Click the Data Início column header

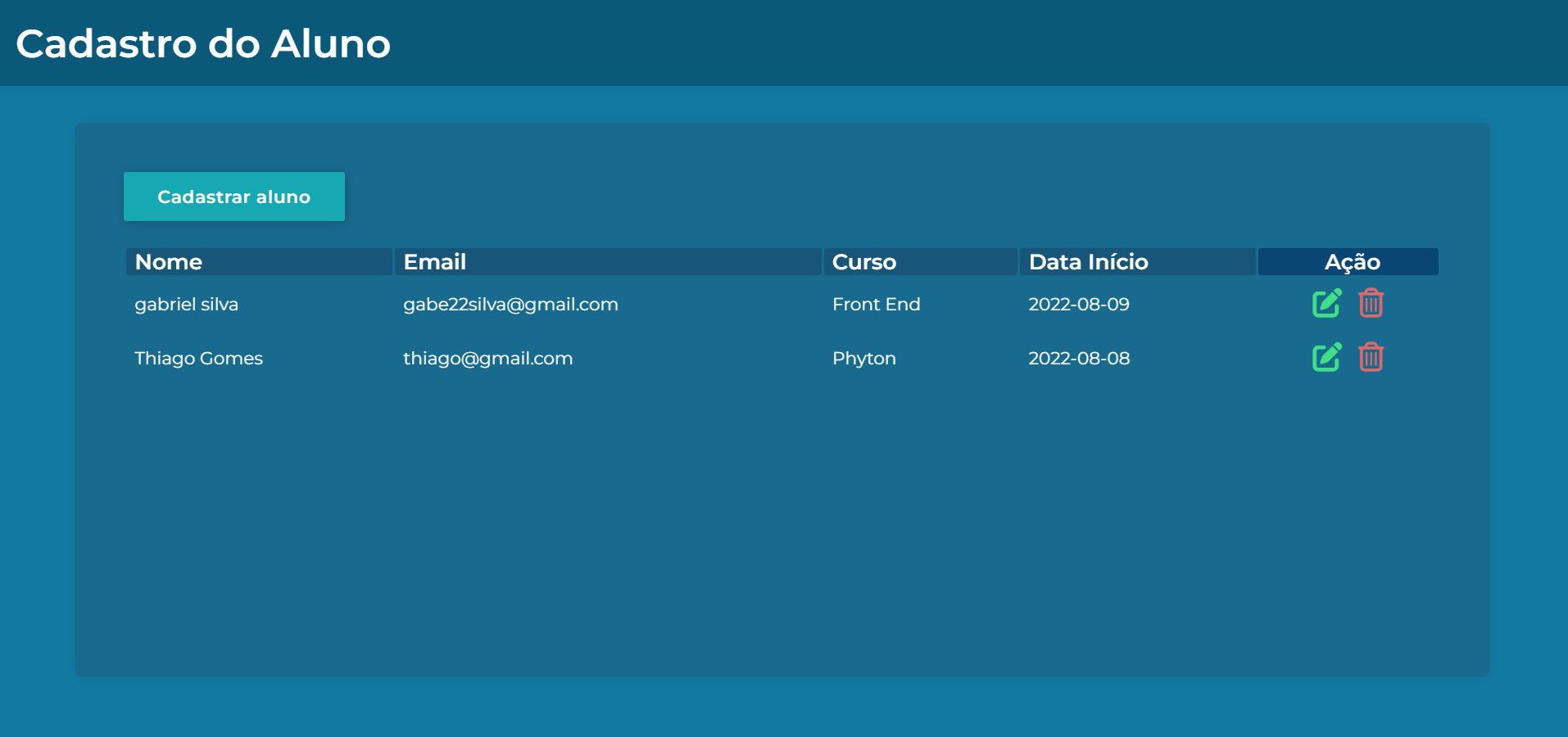pyautogui.click(x=1088, y=262)
